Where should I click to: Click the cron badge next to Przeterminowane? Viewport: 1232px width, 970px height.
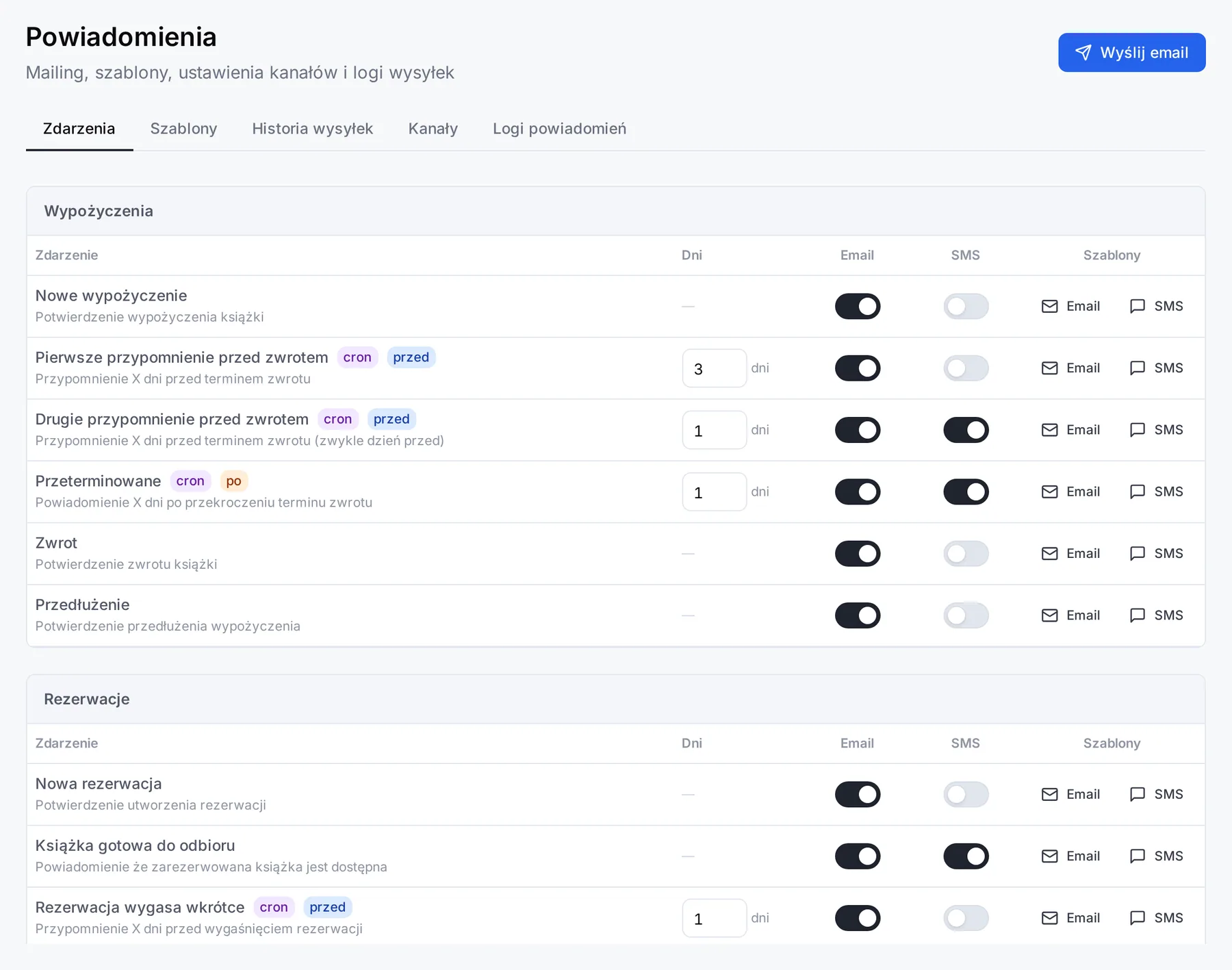tap(190, 481)
